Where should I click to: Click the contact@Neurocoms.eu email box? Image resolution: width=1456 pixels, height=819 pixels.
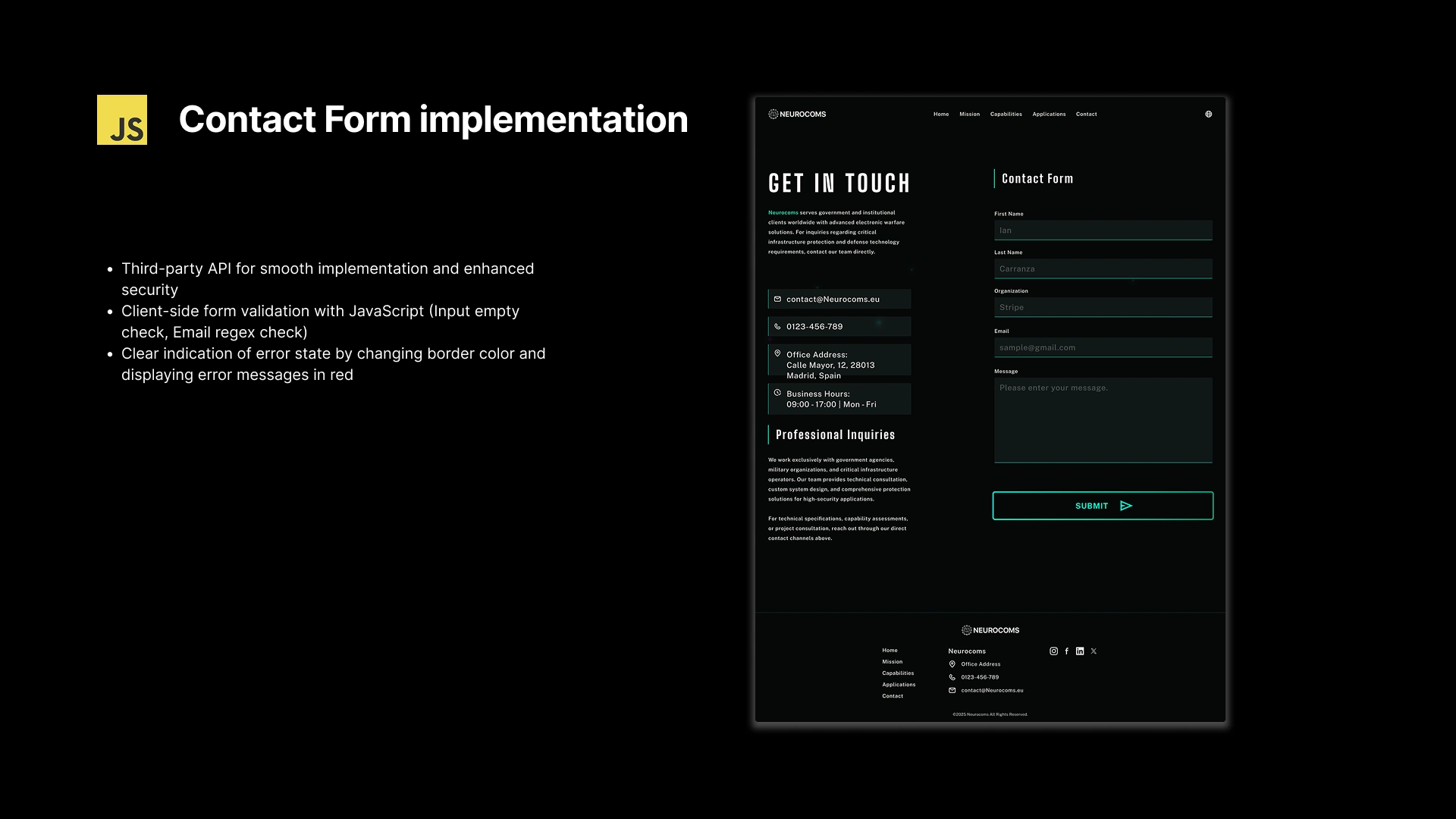839,300
